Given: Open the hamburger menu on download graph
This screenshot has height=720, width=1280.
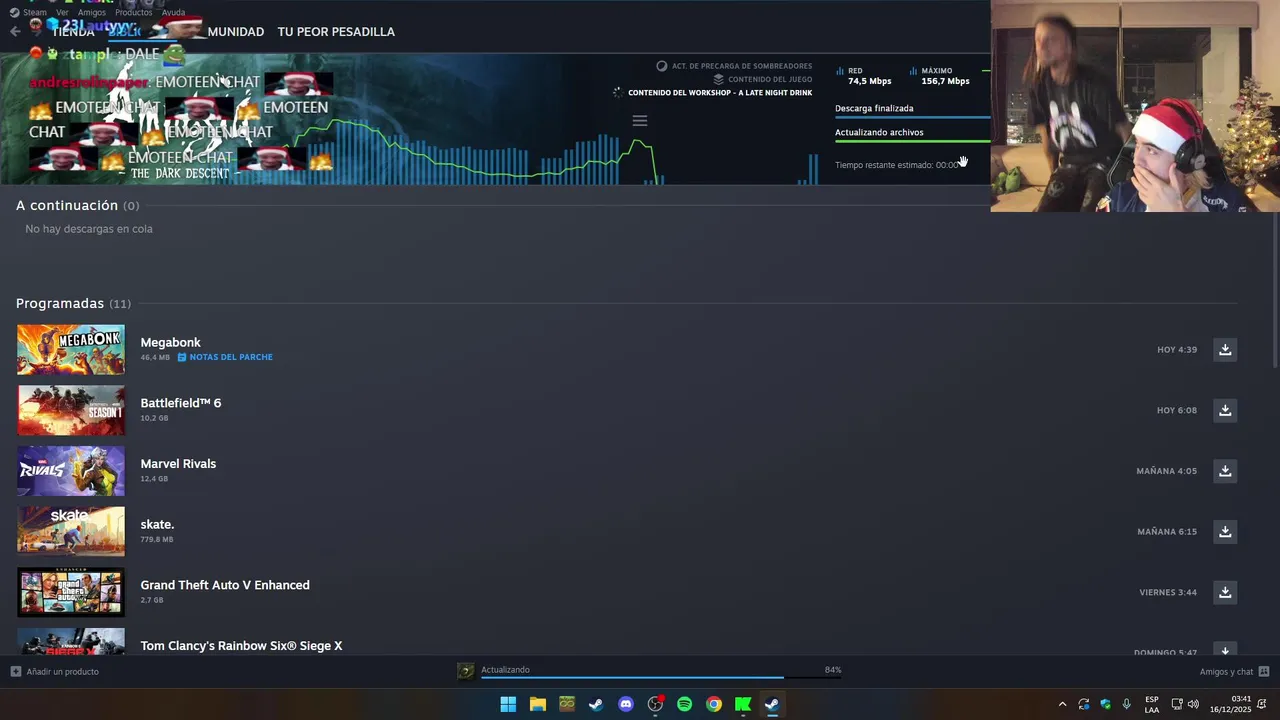Looking at the screenshot, I should click(x=640, y=121).
